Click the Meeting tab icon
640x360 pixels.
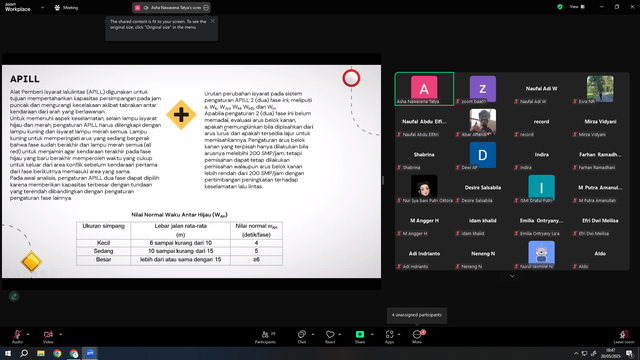pyautogui.click(x=57, y=7)
